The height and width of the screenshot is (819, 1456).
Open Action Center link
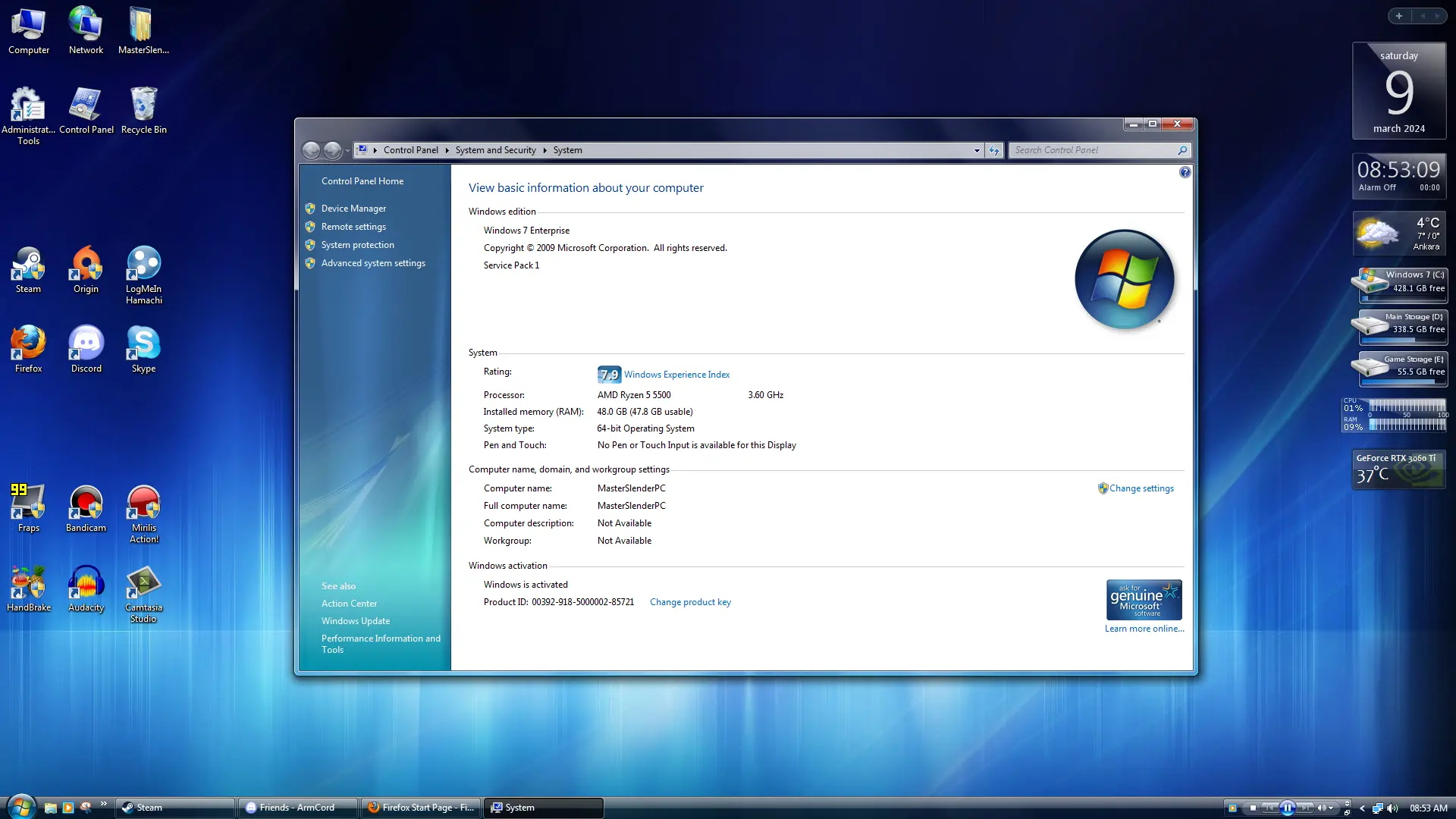[x=349, y=604]
